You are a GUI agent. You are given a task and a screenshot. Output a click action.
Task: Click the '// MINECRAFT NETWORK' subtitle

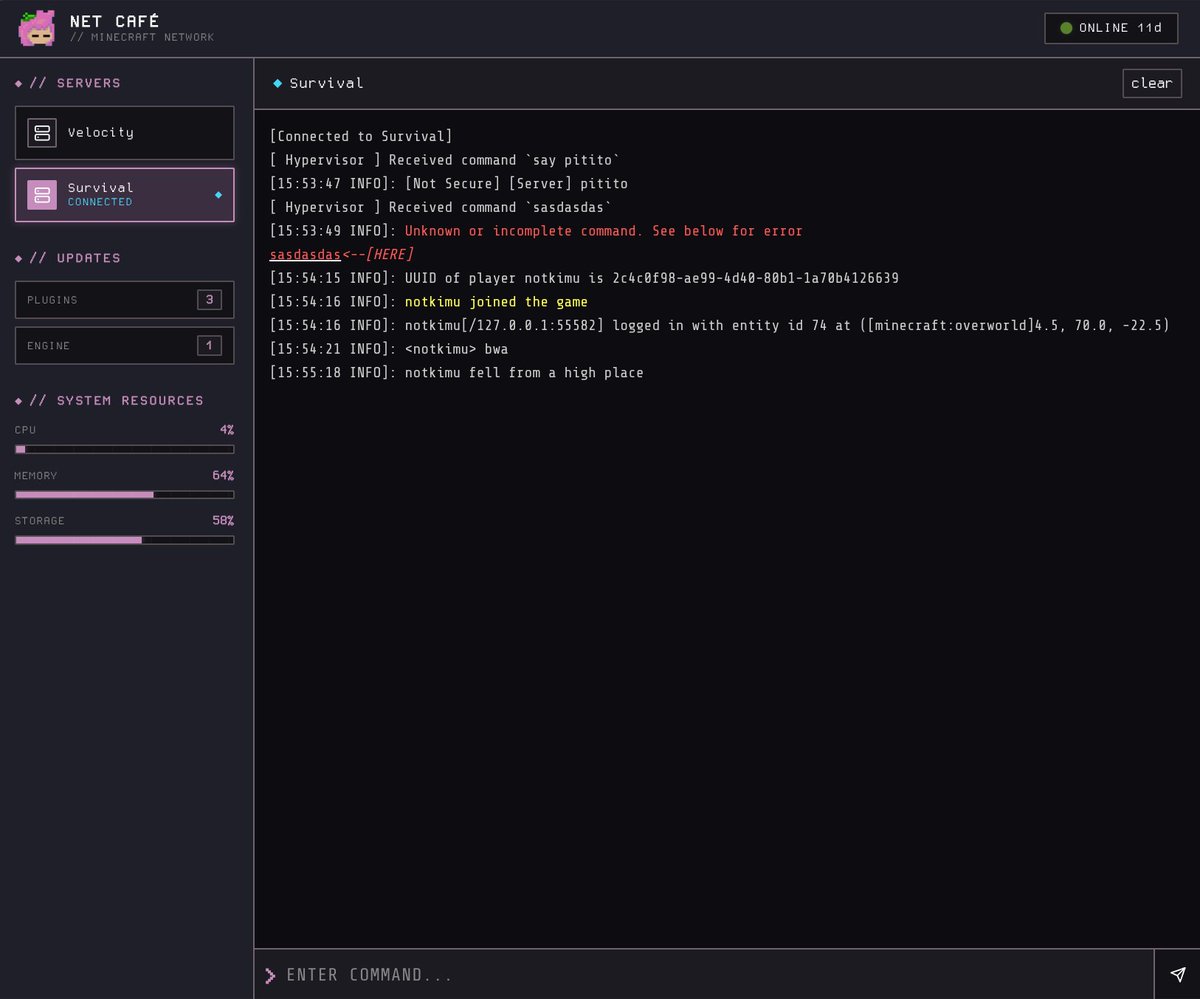point(142,38)
